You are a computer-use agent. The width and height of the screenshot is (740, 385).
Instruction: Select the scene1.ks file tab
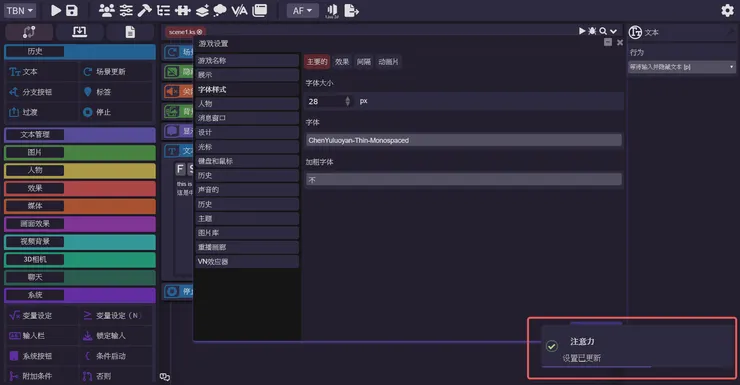click(x=185, y=32)
